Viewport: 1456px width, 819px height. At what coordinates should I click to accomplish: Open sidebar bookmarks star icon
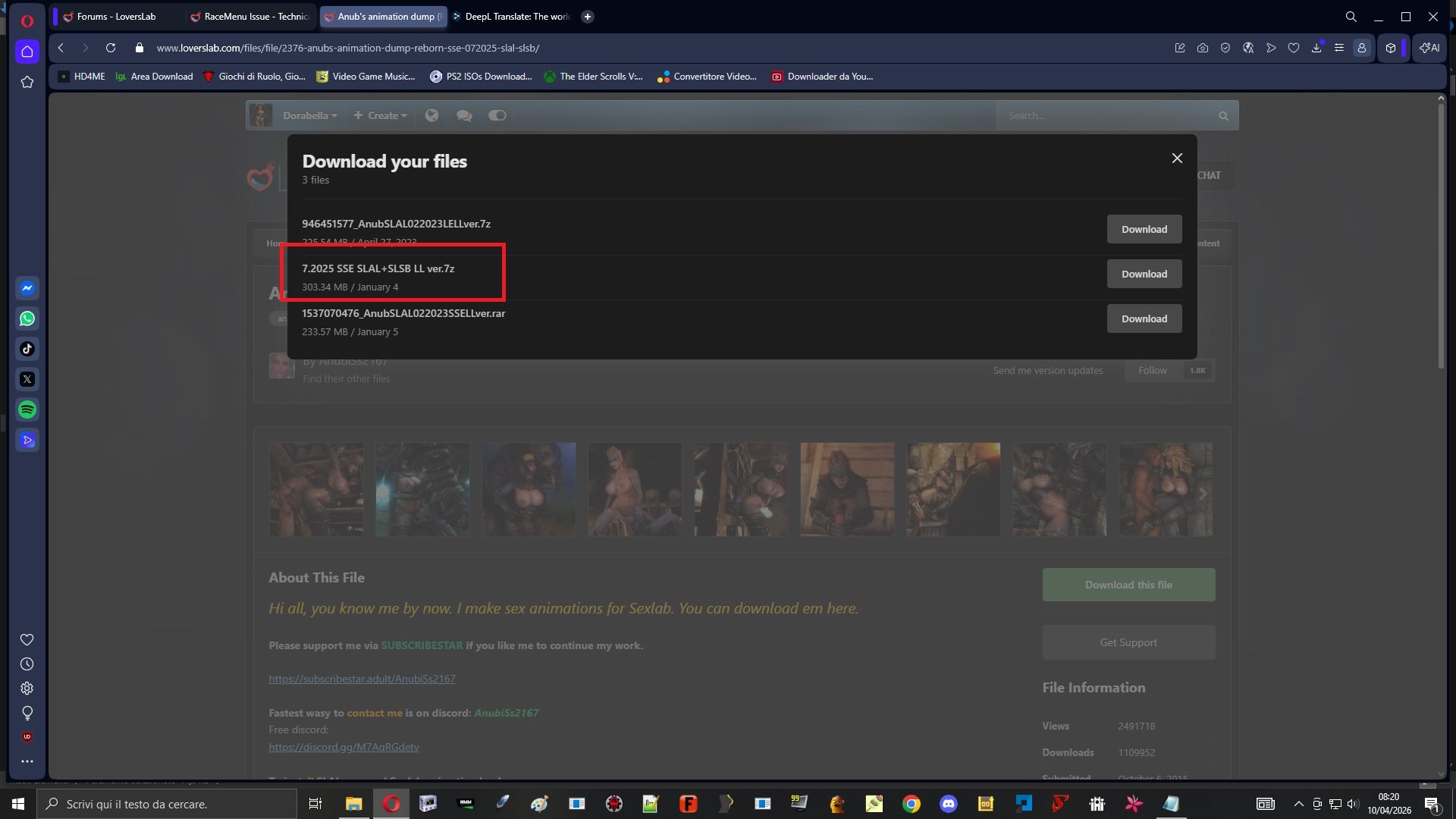(27, 82)
